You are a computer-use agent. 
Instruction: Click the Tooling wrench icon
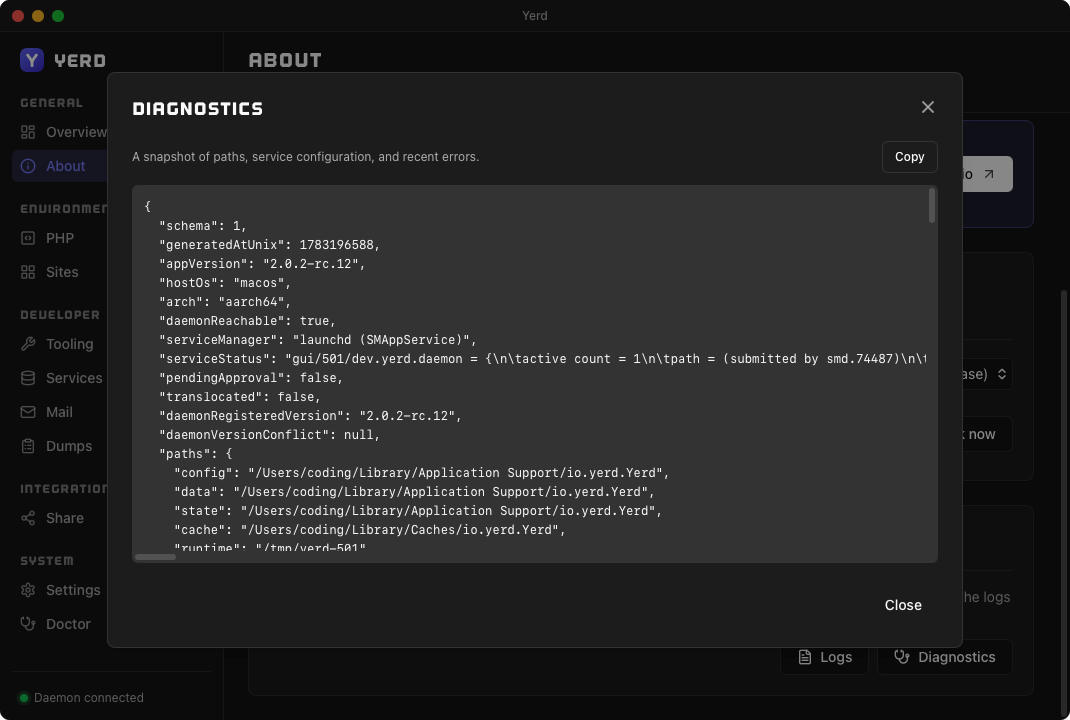[x=28, y=344]
